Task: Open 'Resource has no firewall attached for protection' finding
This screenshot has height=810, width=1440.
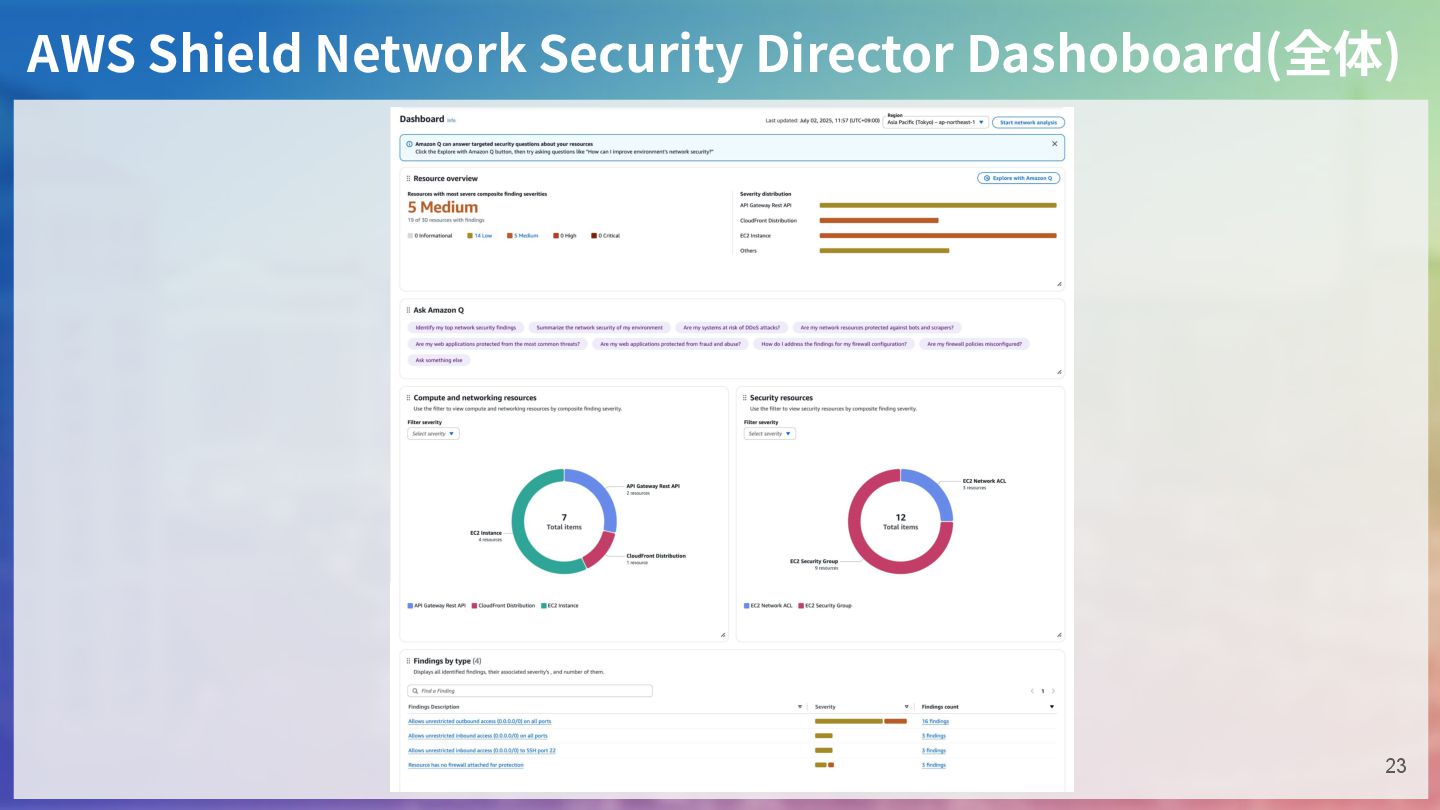Action: pos(466,765)
